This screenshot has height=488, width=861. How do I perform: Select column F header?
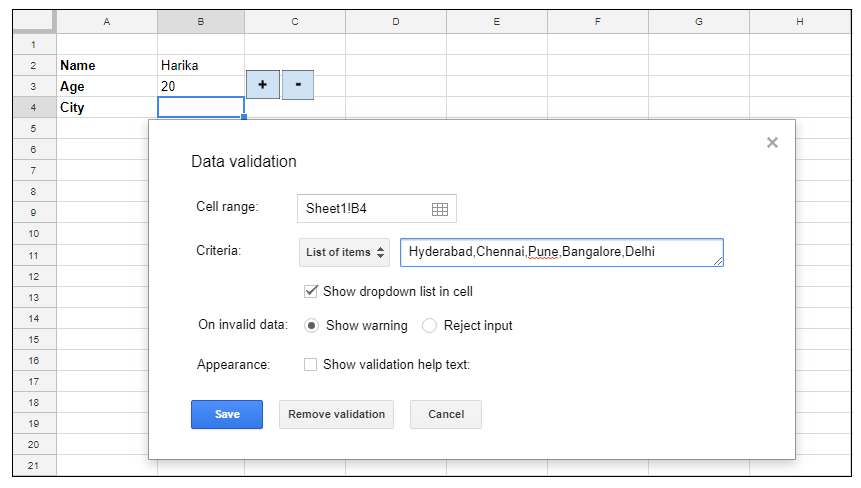click(597, 21)
